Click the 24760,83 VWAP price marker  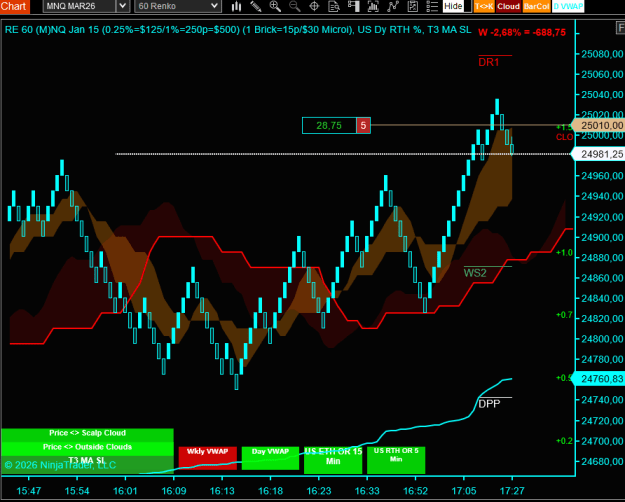pyautogui.click(x=598, y=378)
